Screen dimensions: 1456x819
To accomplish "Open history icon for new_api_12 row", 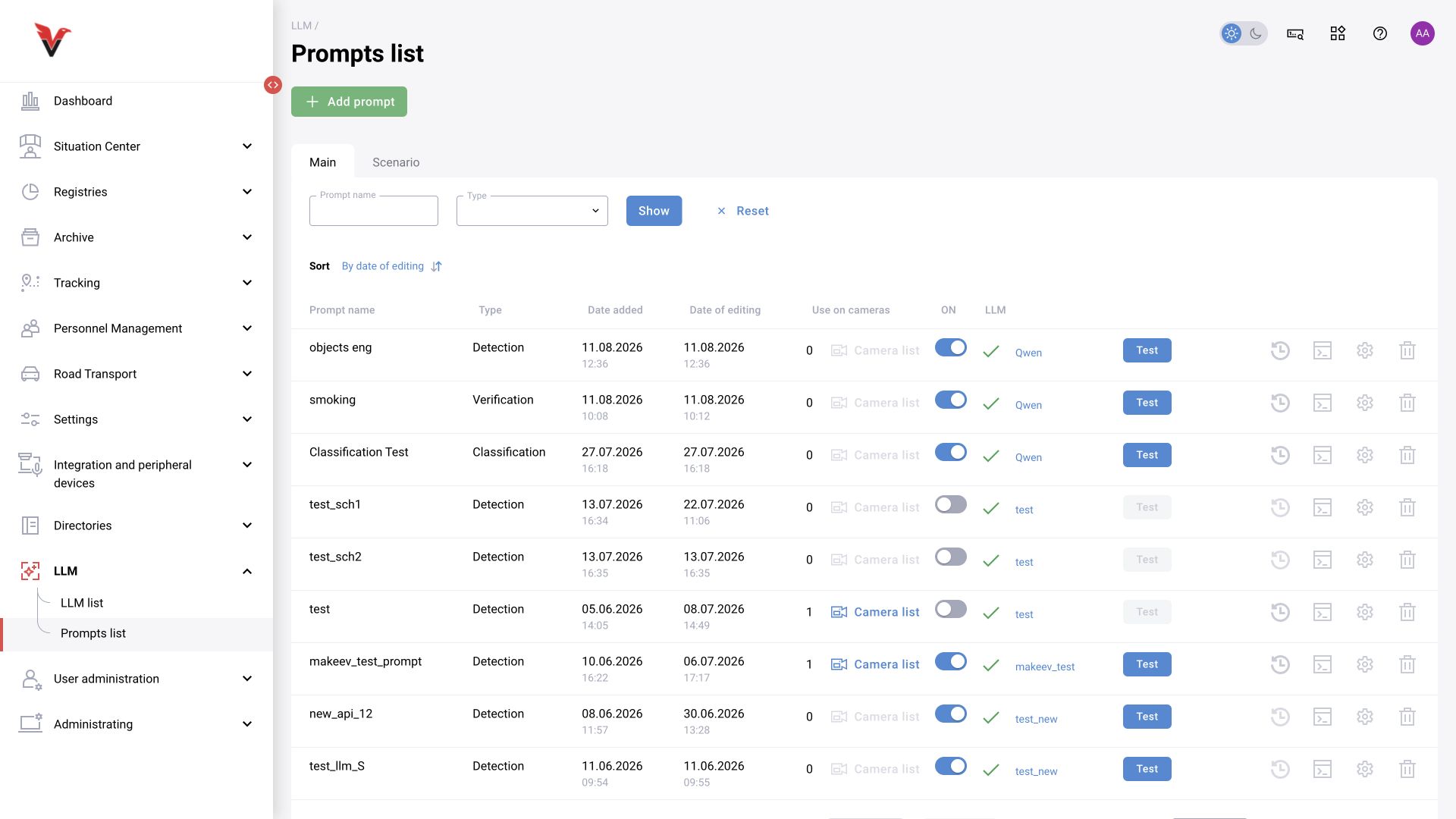I will tap(1280, 717).
